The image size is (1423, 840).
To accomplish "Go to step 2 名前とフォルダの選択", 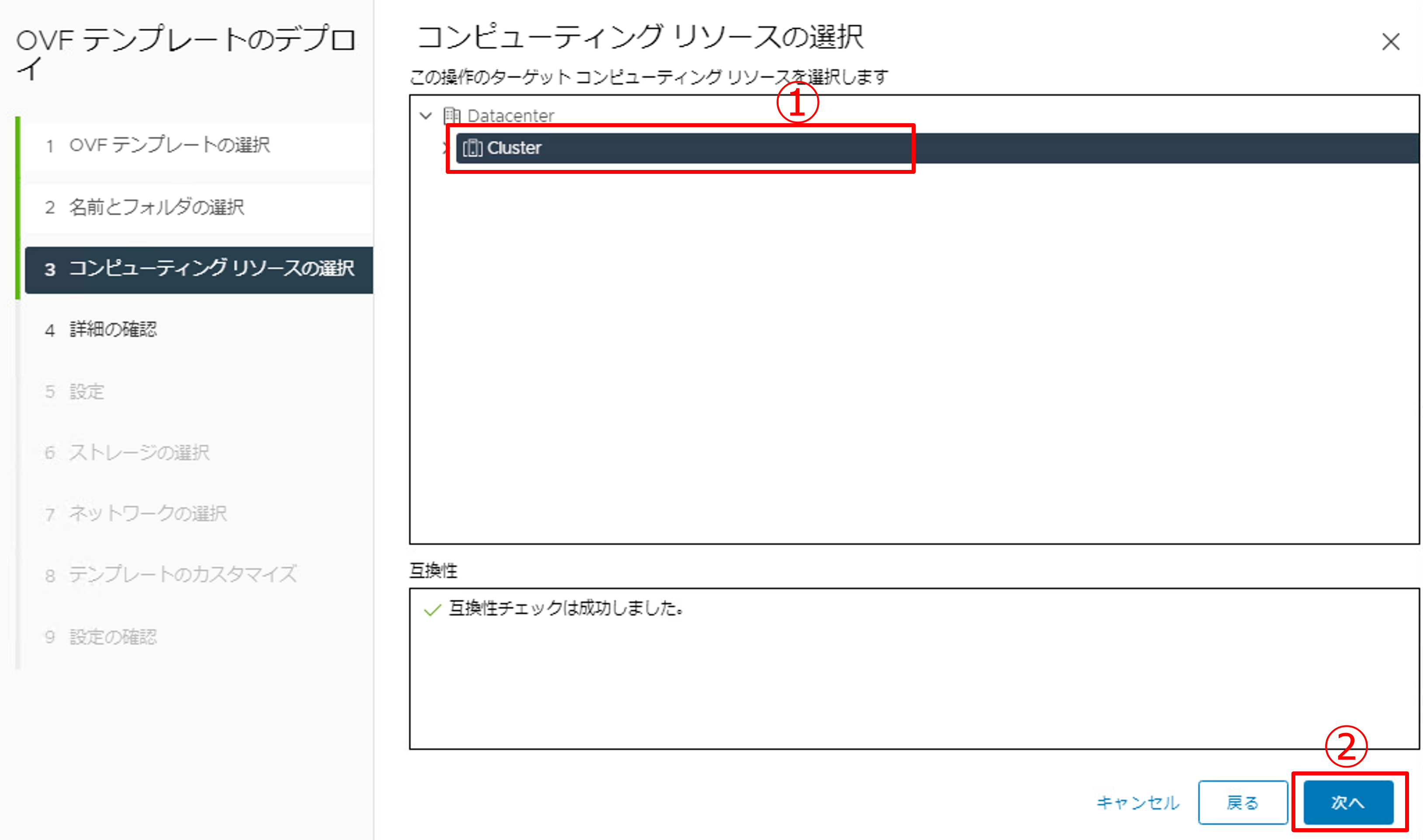I will pos(156,207).
